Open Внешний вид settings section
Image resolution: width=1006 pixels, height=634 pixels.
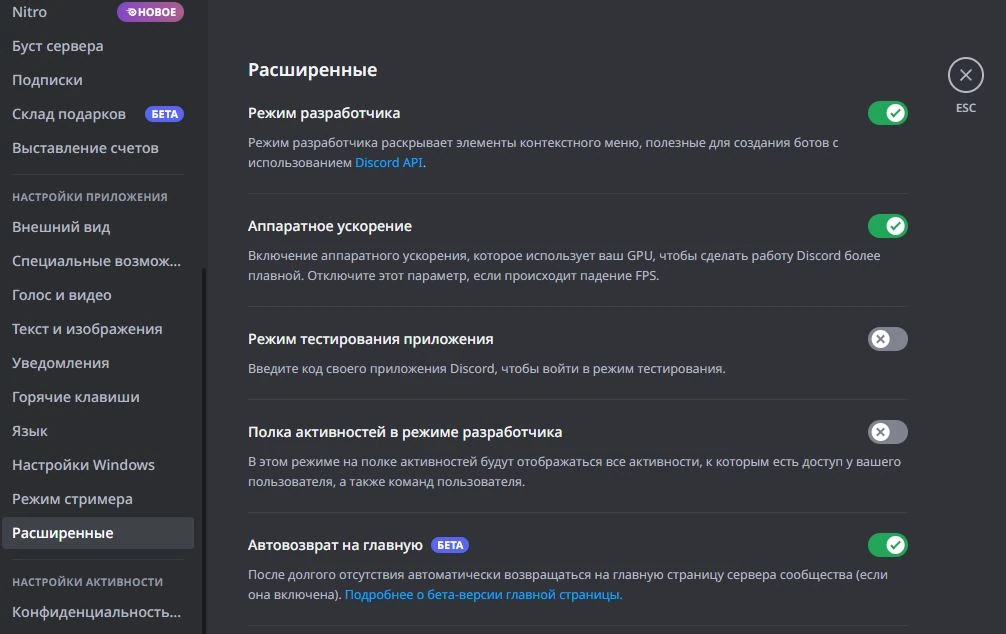(x=61, y=227)
